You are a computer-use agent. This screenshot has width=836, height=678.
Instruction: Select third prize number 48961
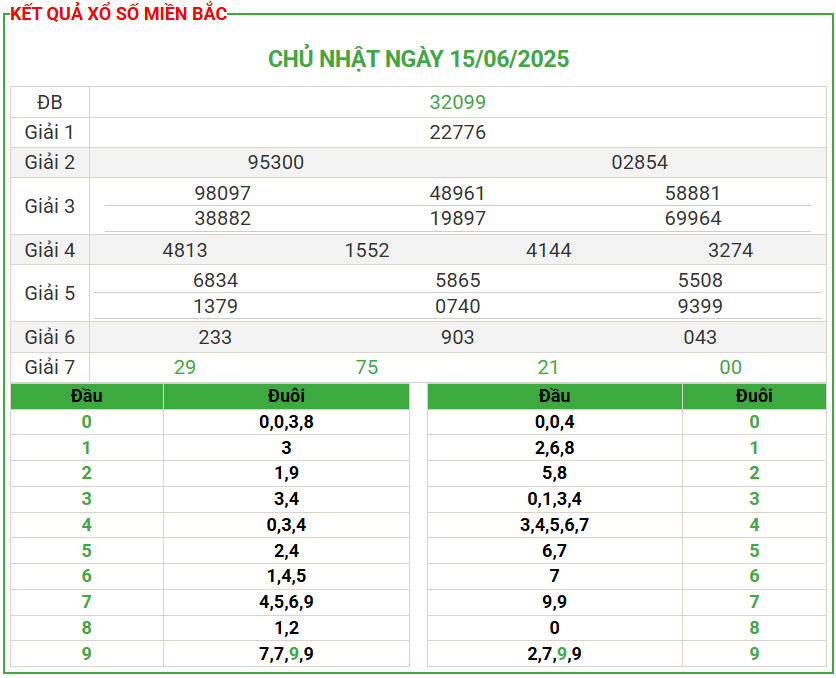pos(457,193)
